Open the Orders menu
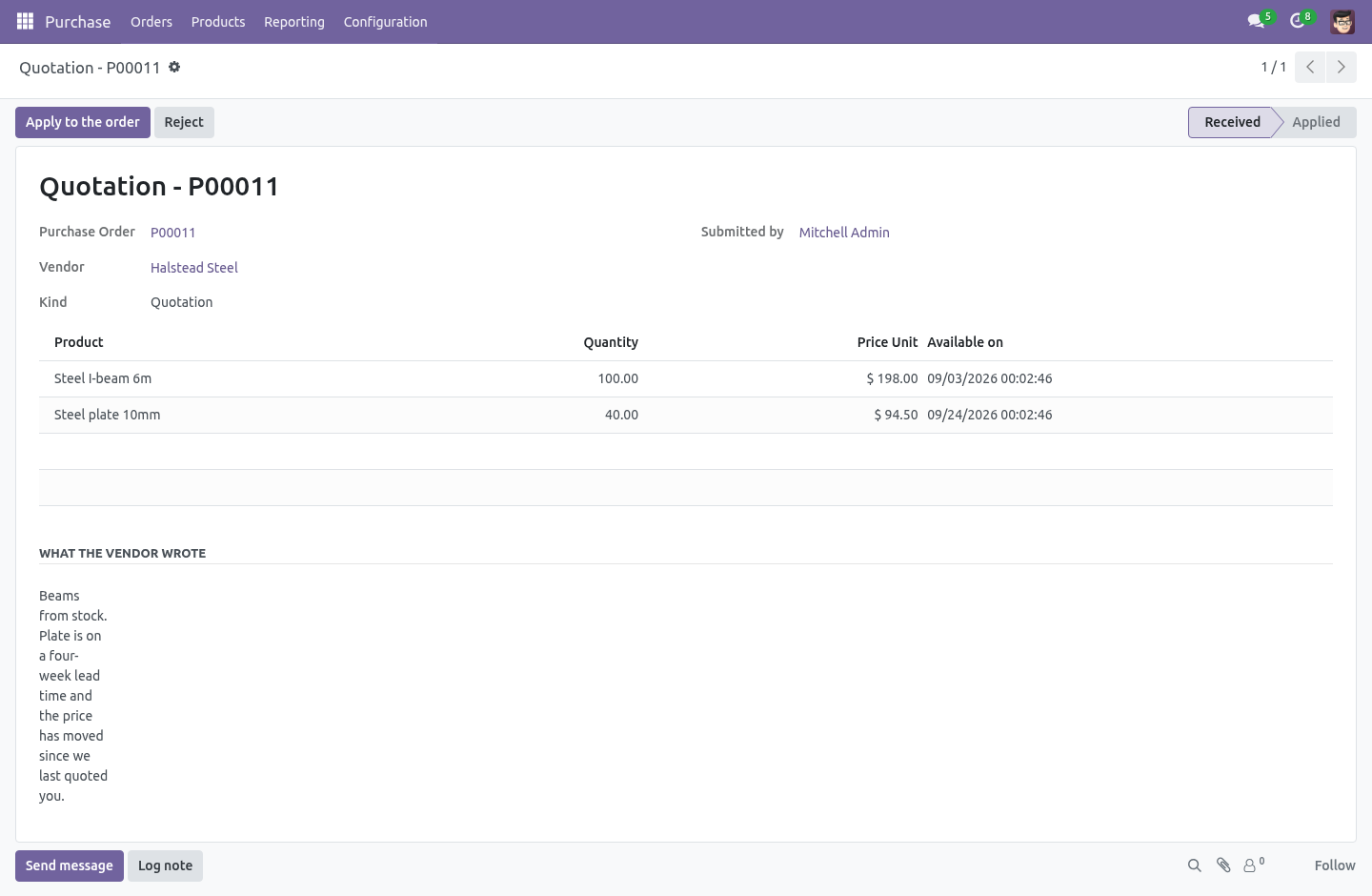 click(151, 21)
